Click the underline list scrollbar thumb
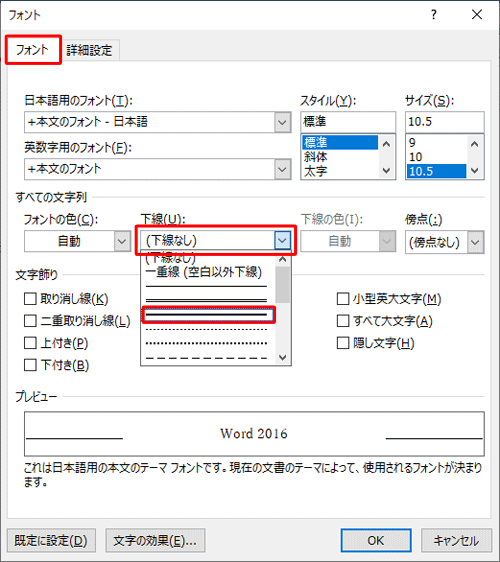Screen dimensions: 500x562 283,285
